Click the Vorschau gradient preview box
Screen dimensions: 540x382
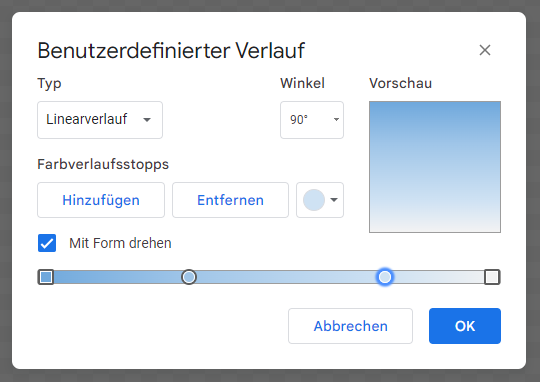point(435,167)
